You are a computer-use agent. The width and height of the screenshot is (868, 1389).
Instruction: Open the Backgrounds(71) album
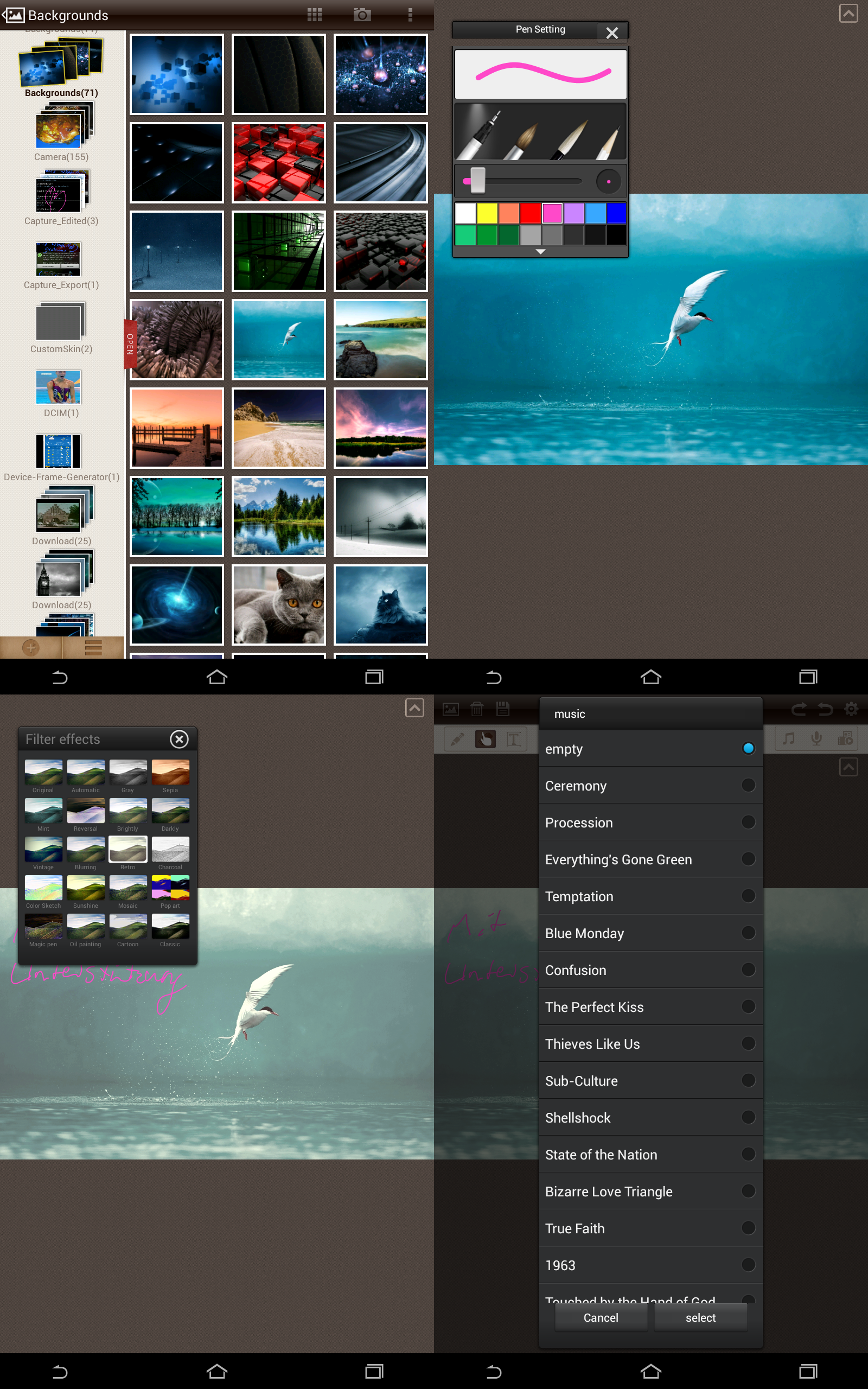(61, 68)
